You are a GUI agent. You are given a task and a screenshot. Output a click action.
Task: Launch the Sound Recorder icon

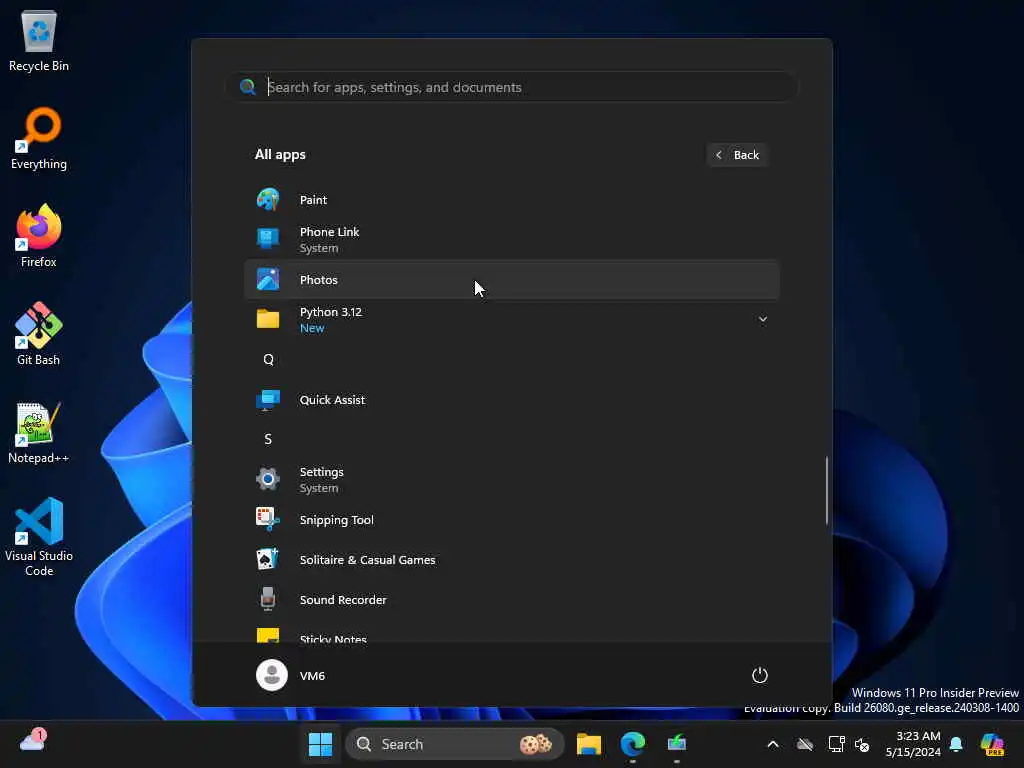(x=268, y=600)
